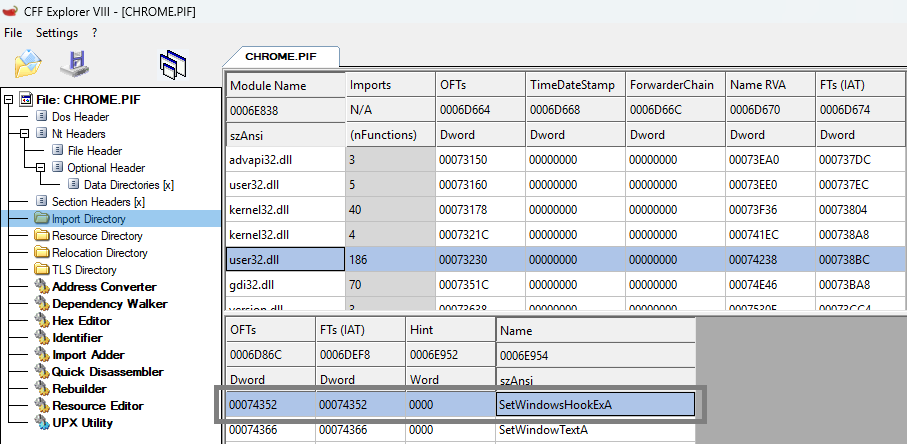Click the Data Directories page icon
Image resolution: width=907 pixels, height=444 pixels.
point(73,184)
